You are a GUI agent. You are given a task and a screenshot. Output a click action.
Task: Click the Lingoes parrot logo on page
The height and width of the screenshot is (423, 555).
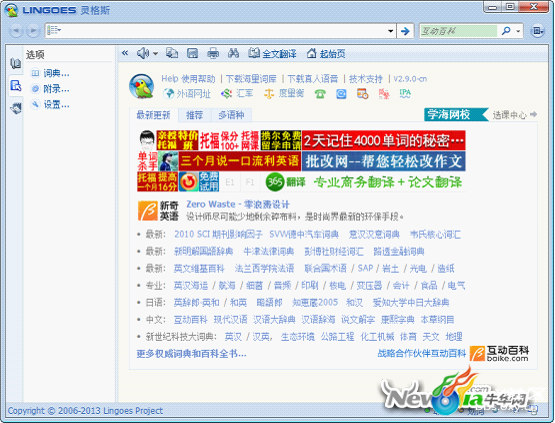pos(142,87)
